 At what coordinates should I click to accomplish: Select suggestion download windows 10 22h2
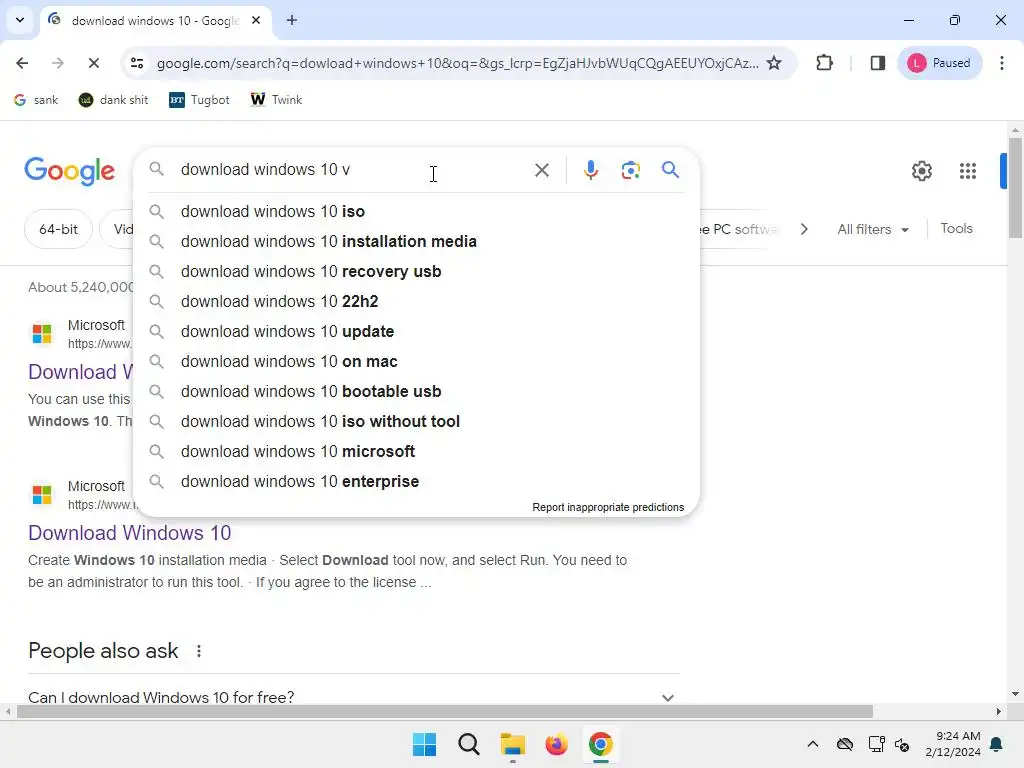(x=416, y=302)
